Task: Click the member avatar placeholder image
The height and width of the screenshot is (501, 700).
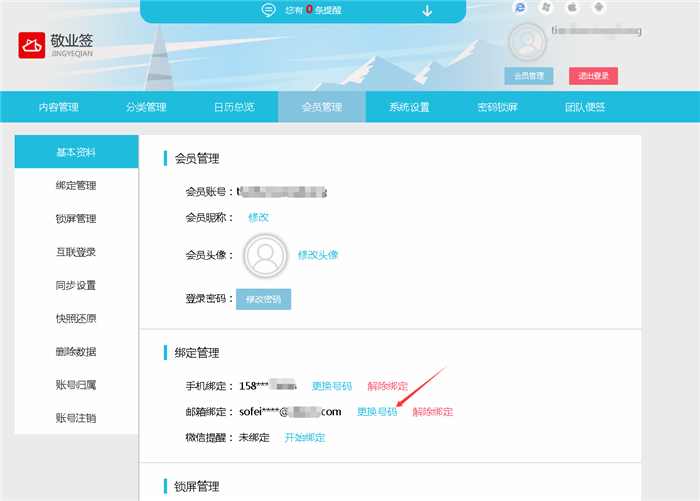Action: 265,255
